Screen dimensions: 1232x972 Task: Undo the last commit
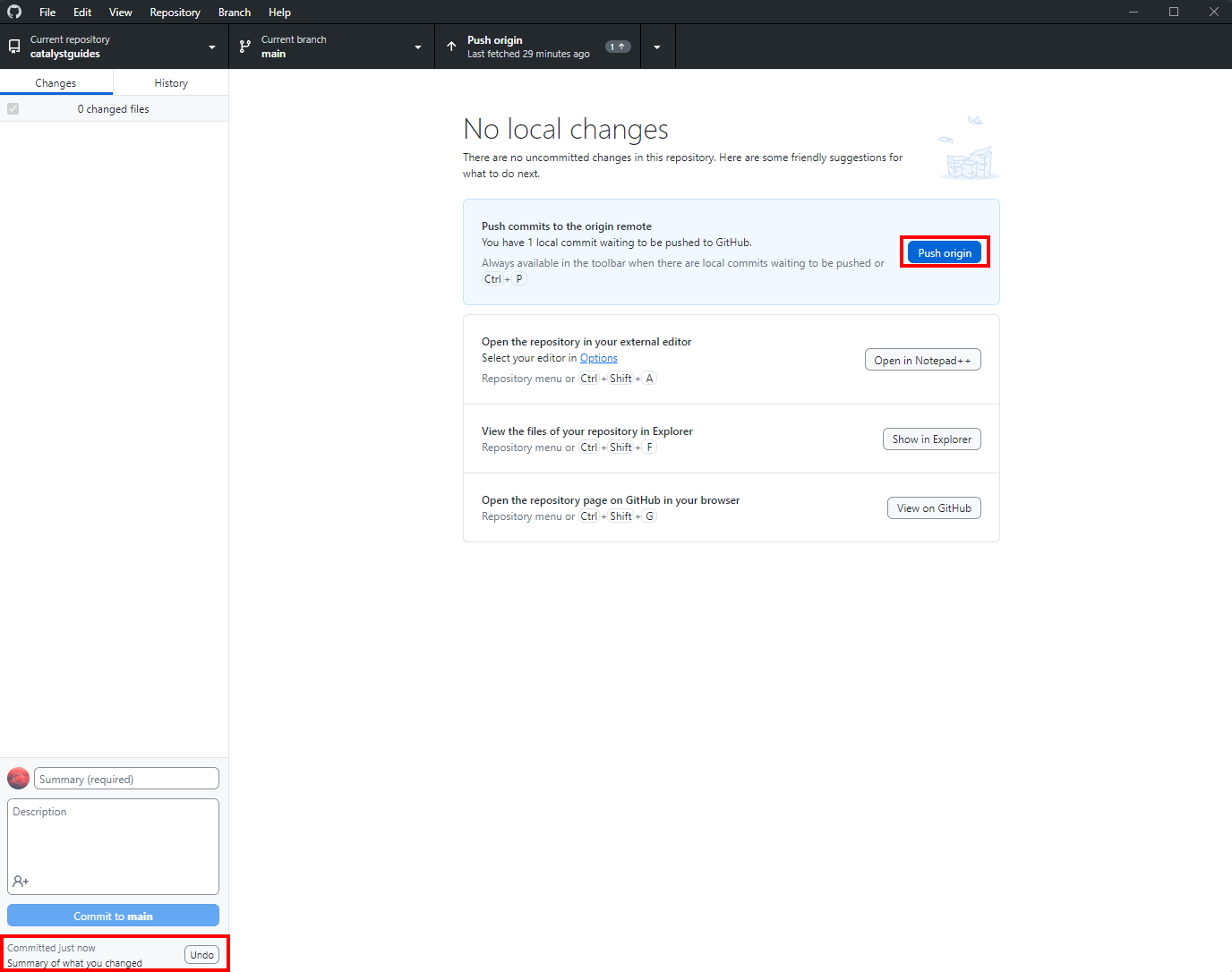point(201,955)
